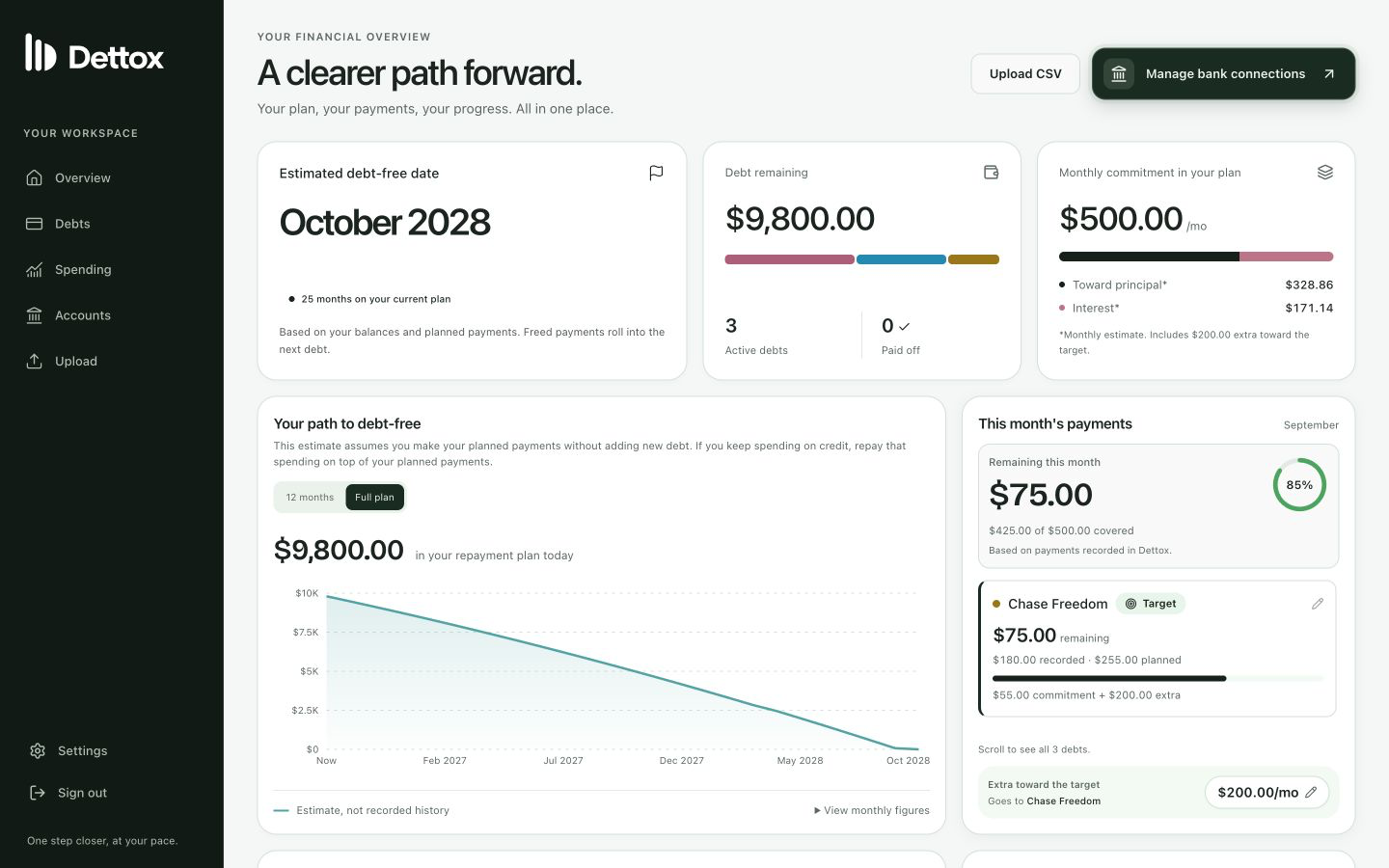Click the October 2028 debt-free date

tap(385, 223)
